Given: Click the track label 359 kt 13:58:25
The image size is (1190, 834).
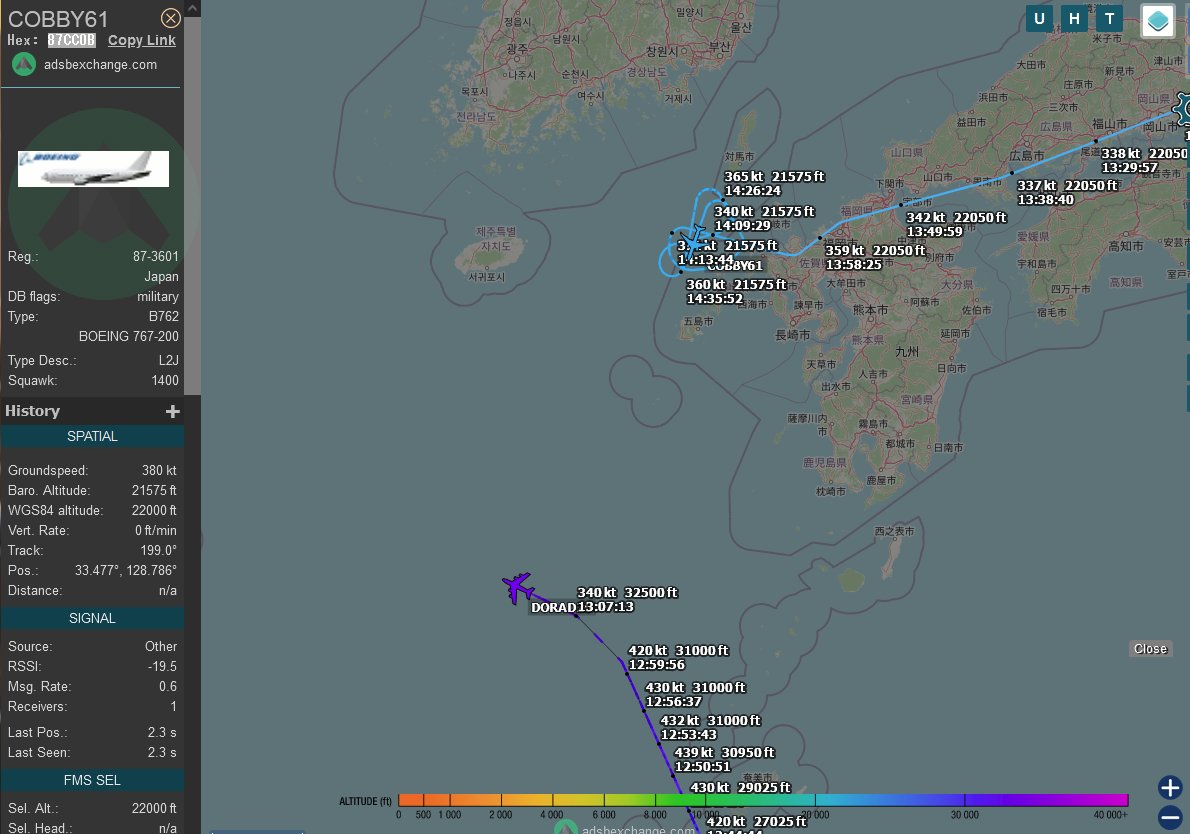Looking at the screenshot, I should pos(875,257).
